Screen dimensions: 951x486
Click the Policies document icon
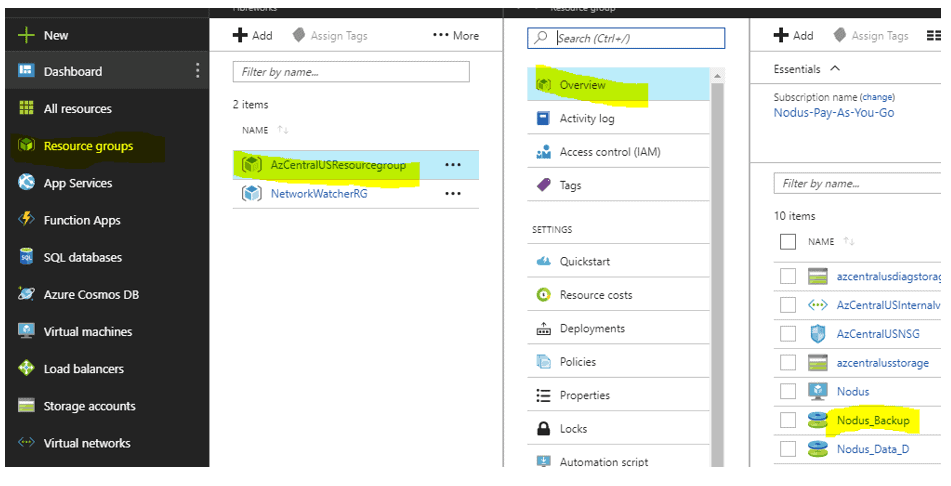[543, 362]
